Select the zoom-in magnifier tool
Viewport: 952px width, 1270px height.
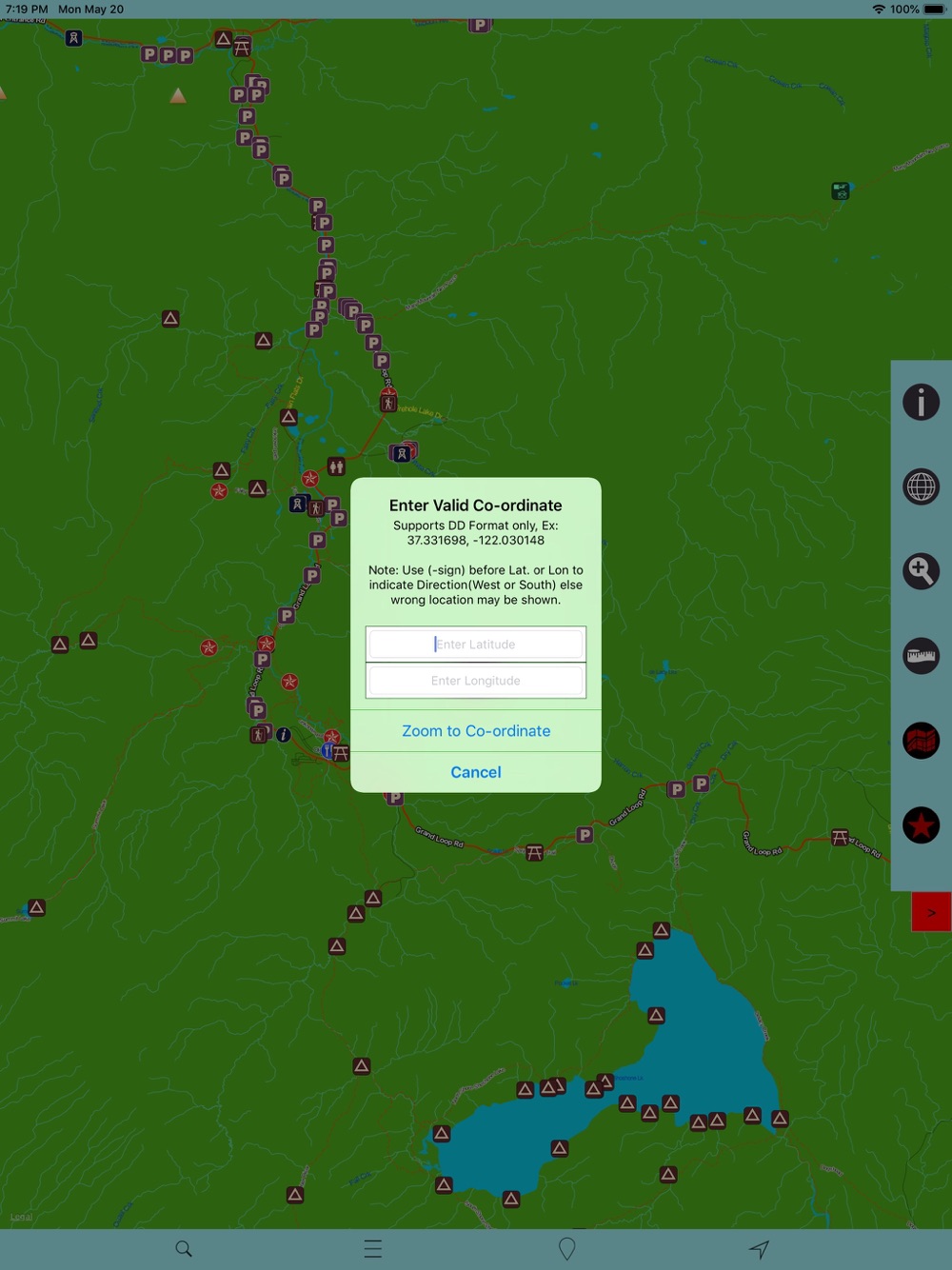(x=921, y=571)
